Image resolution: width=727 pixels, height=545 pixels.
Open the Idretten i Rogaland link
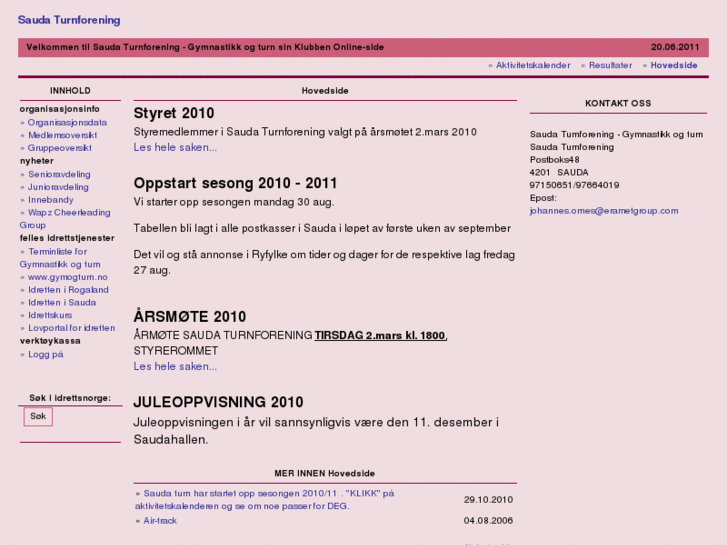click(x=68, y=290)
